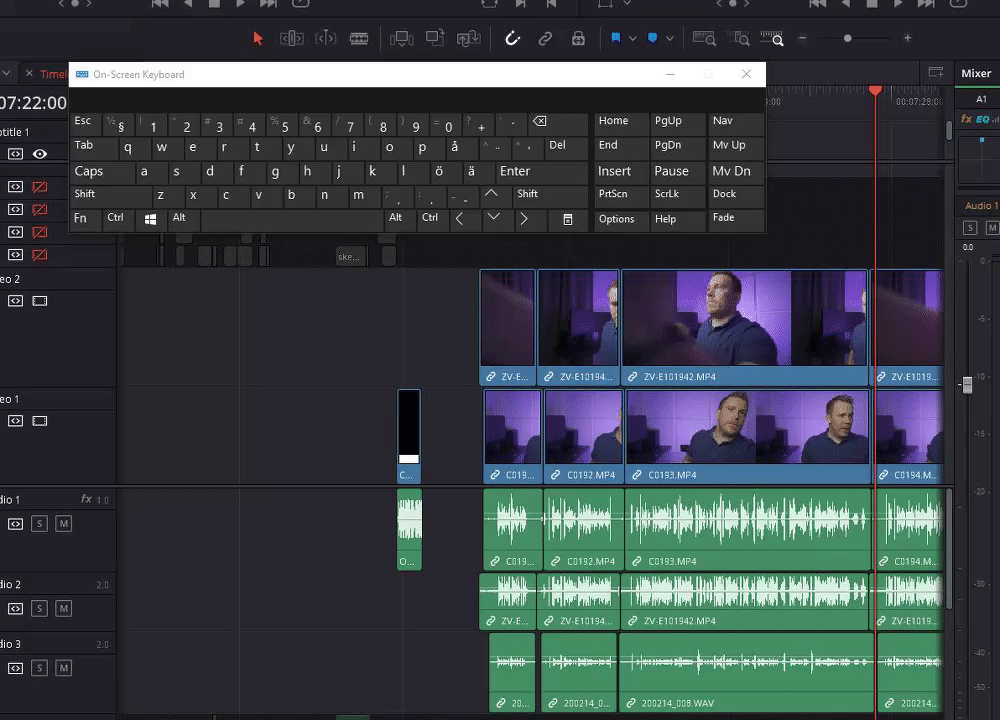The width and height of the screenshot is (1000, 720).
Task: Toggle the Linked Selection chain icon
Action: point(545,39)
